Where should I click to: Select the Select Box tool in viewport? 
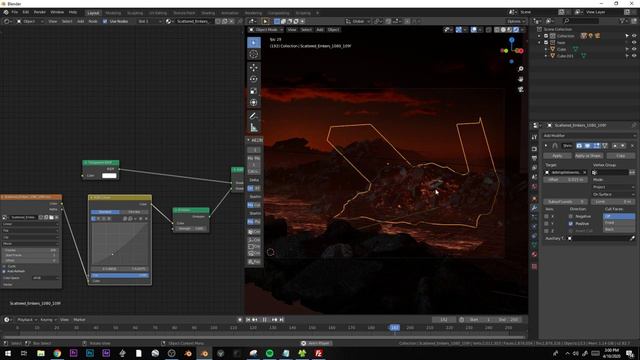tap(253, 42)
